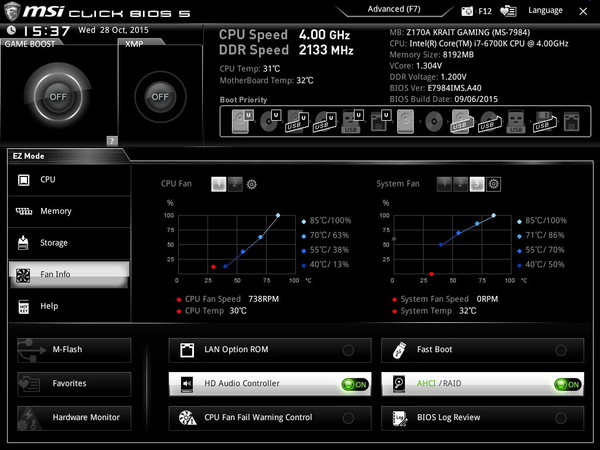
Task: Select System Fan 1
Action: [x=444, y=184]
